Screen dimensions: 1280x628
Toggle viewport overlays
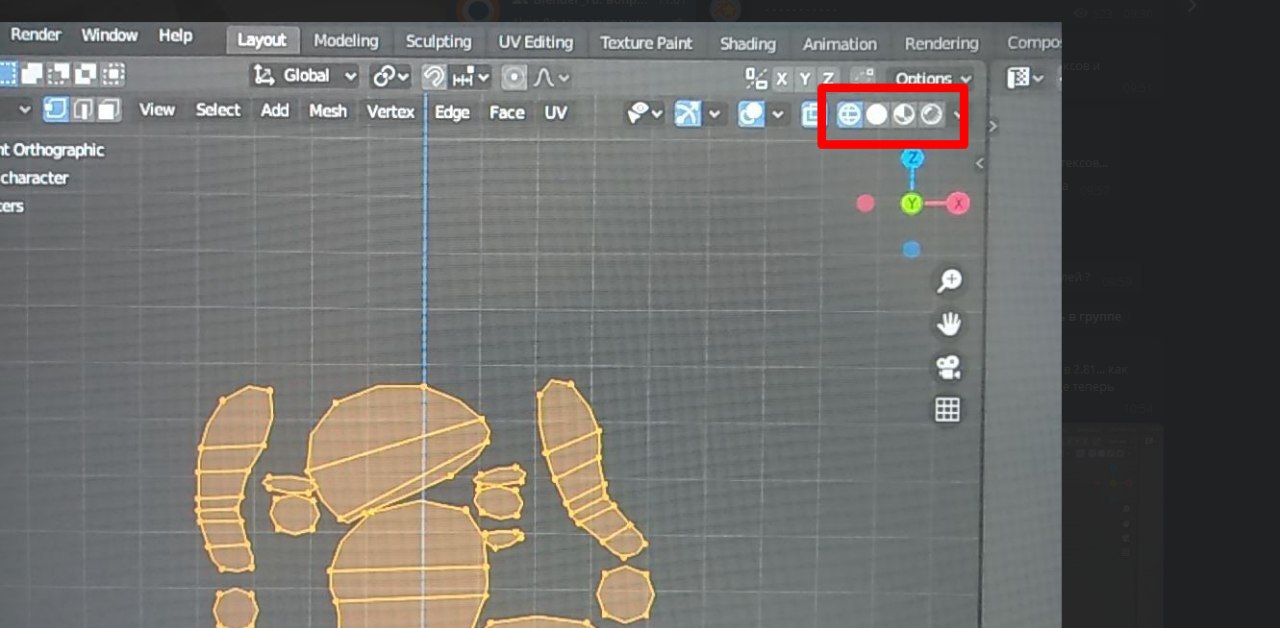tap(751, 114)
